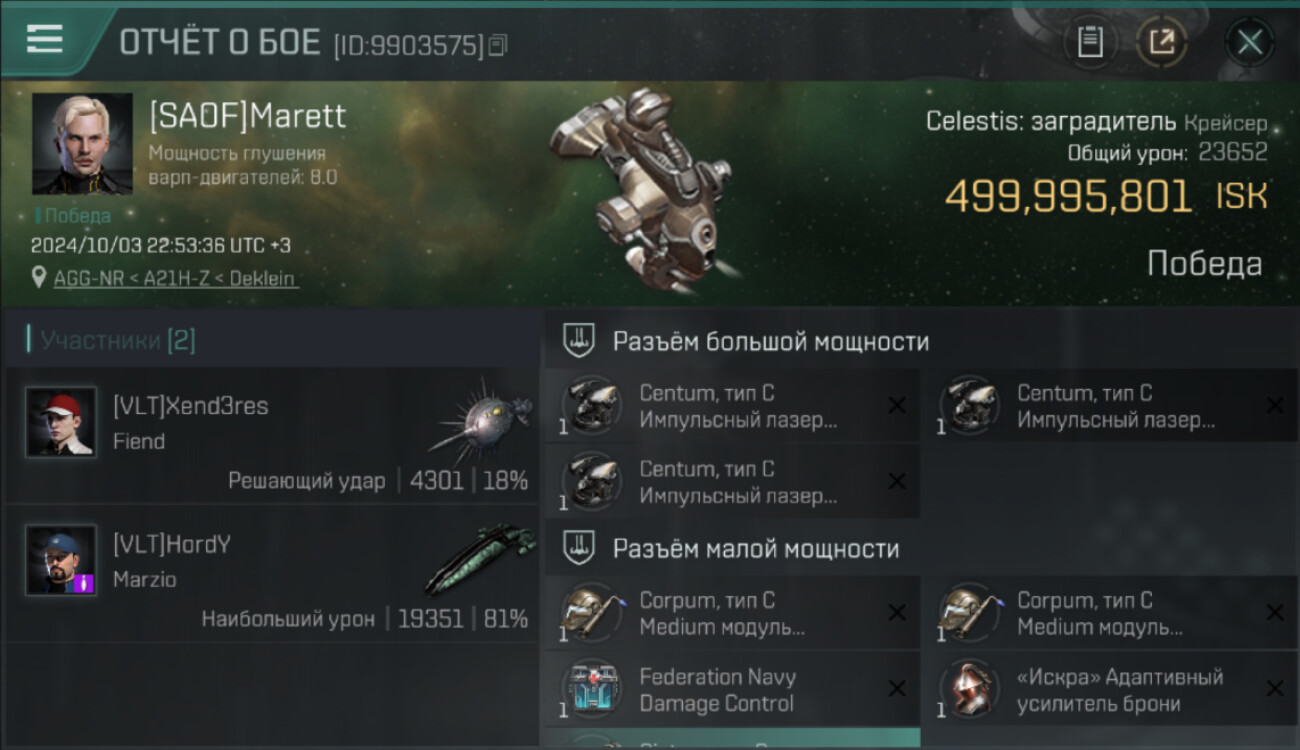Screen dimensions: 1300x750
Task: Share the battle report
Action: (1162, 42)
